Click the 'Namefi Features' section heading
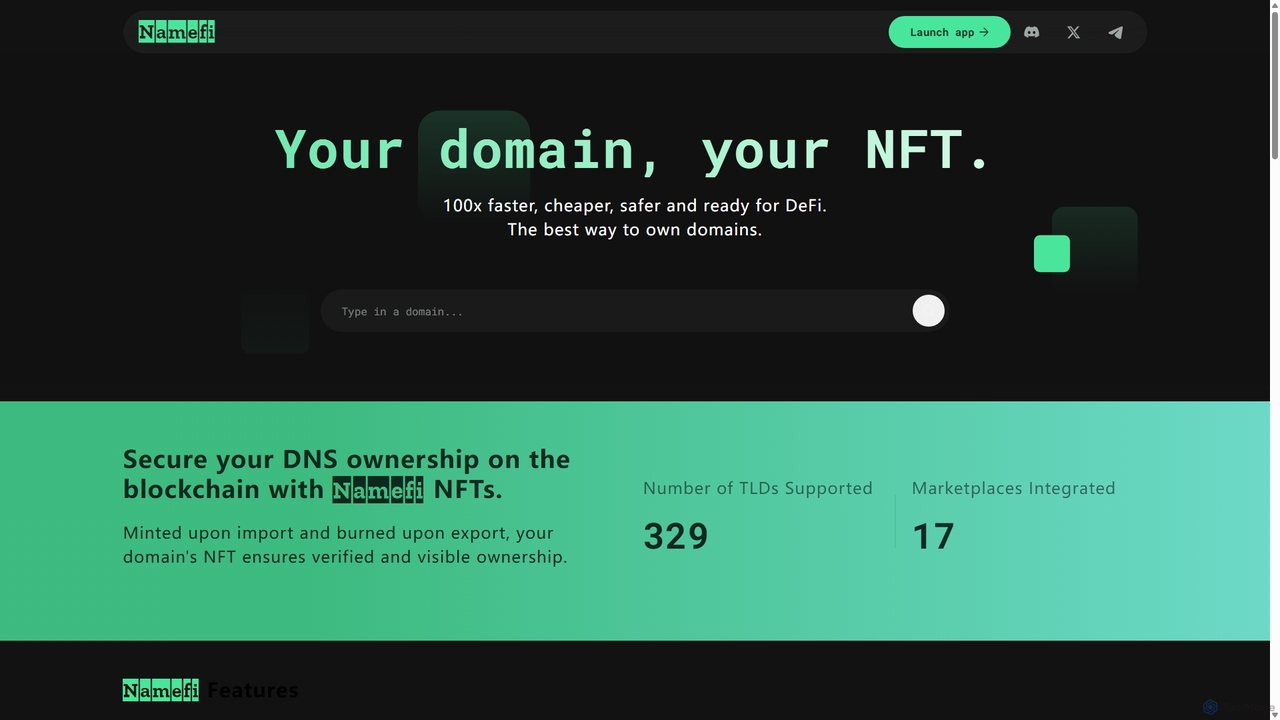 click(210, 690)
